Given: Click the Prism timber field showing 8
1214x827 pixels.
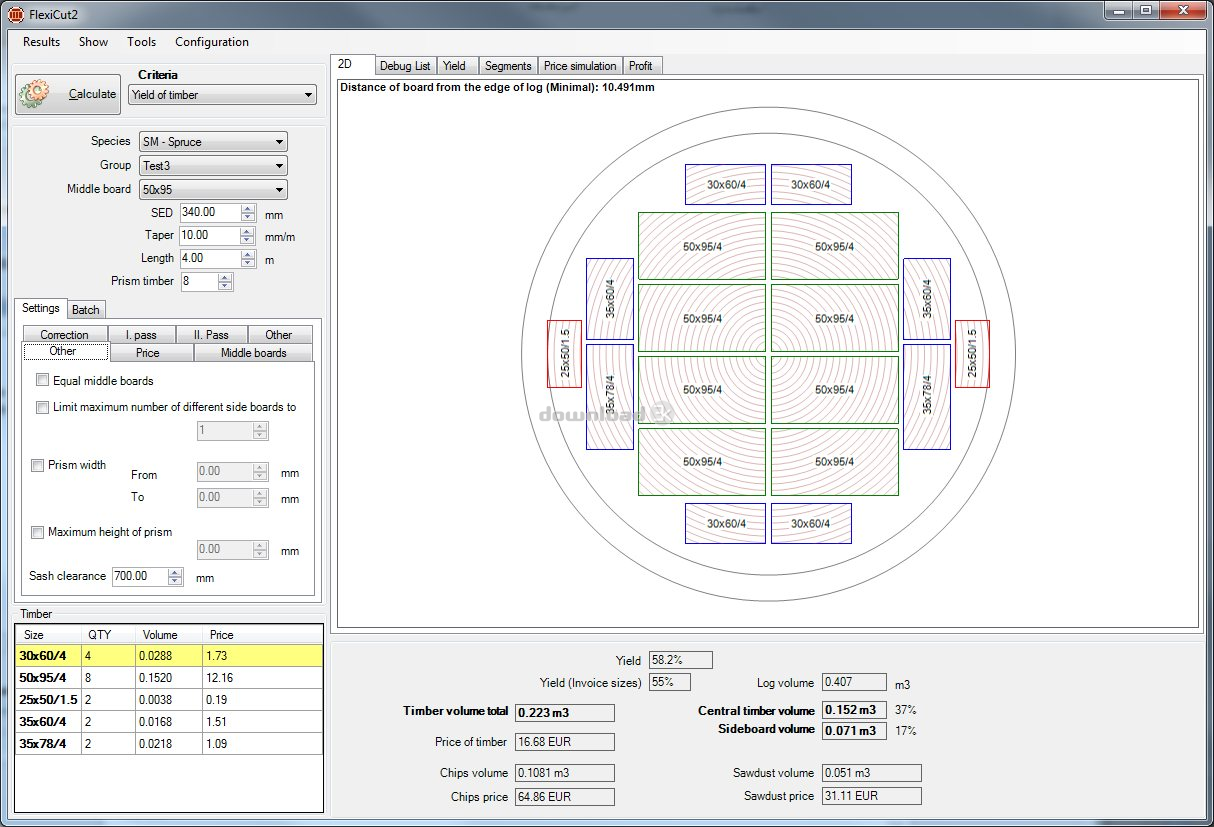Looking at the screenshot, I should [199, 281].
